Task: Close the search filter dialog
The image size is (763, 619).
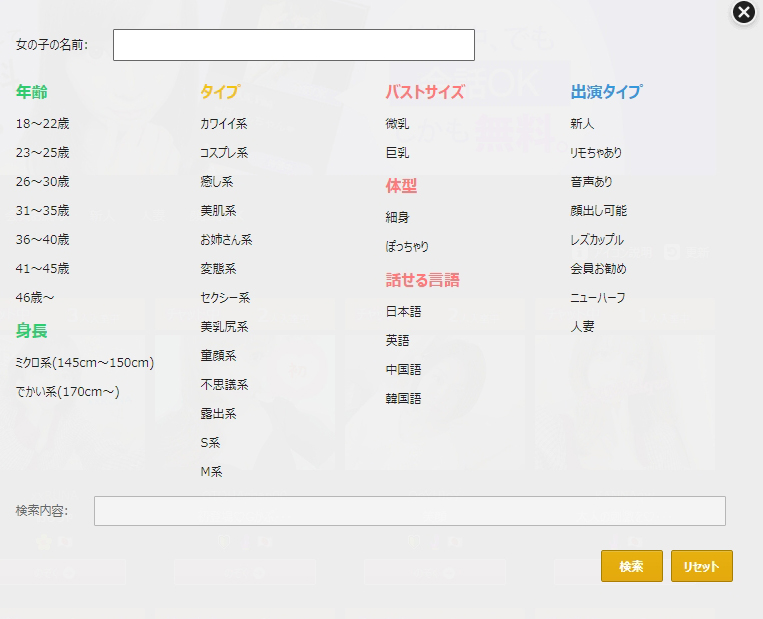Action: tap(743, 12)
